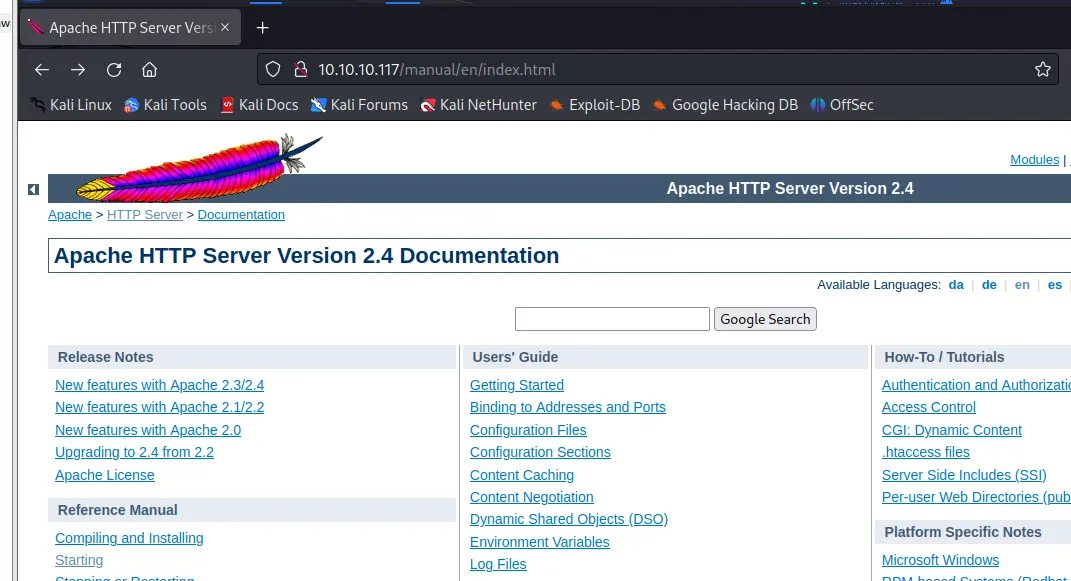Image resolution: width=1071 pixels, height=581 pixels.
Task: Open a new tab with the plus button
Action: (262, 28)
